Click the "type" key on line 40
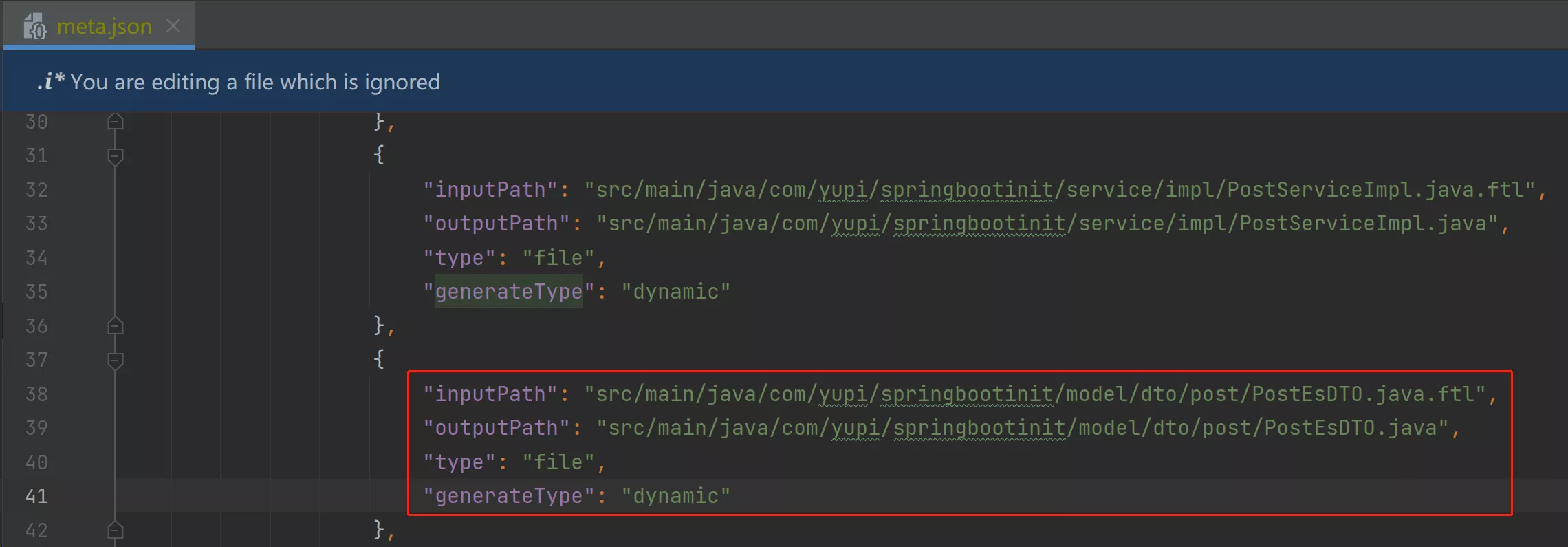Viewport: 1568px width, 547px height. [459, 462]
